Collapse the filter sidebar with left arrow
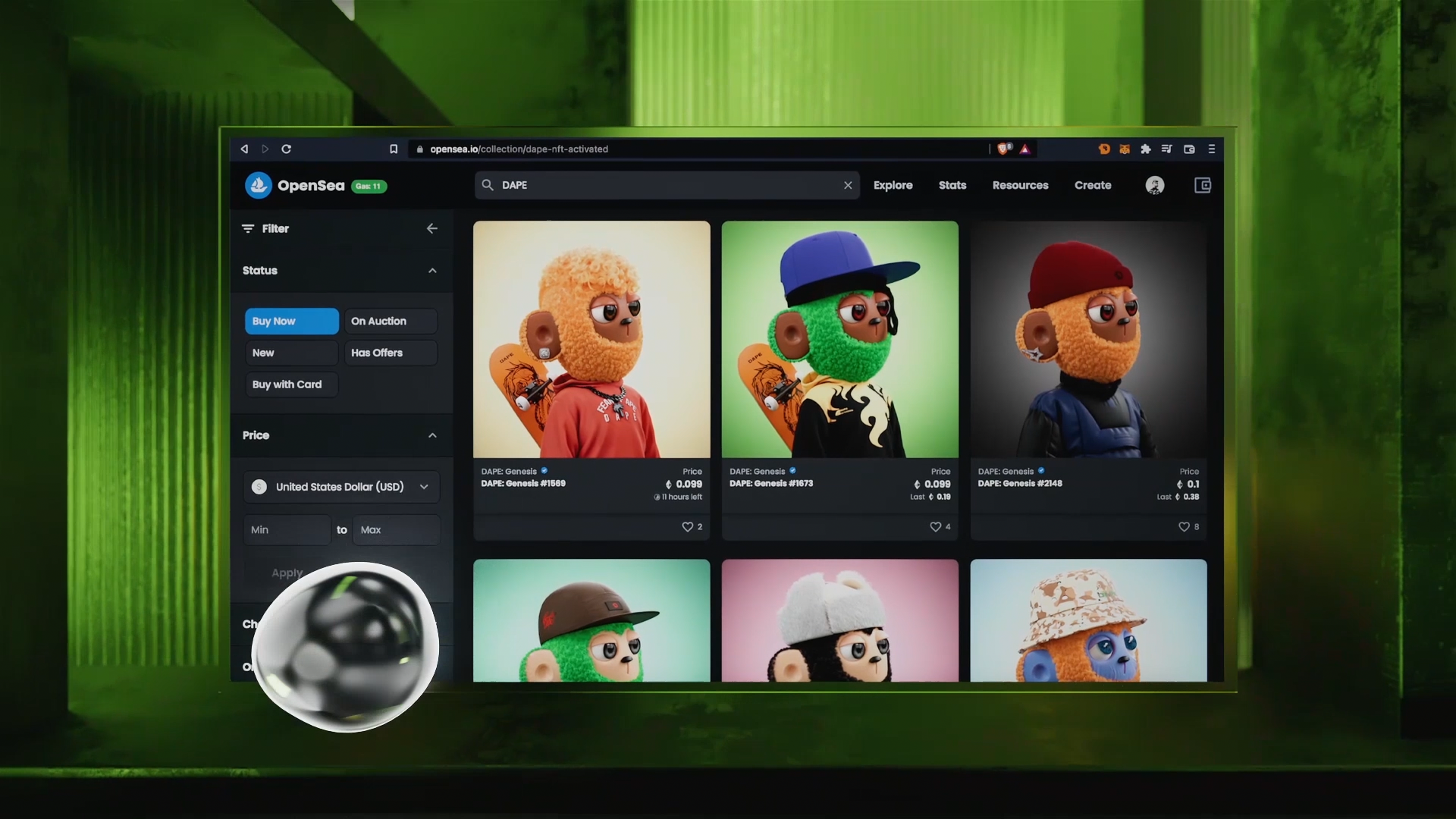This screenshot has width=1456, height=819. coord(432,228)
